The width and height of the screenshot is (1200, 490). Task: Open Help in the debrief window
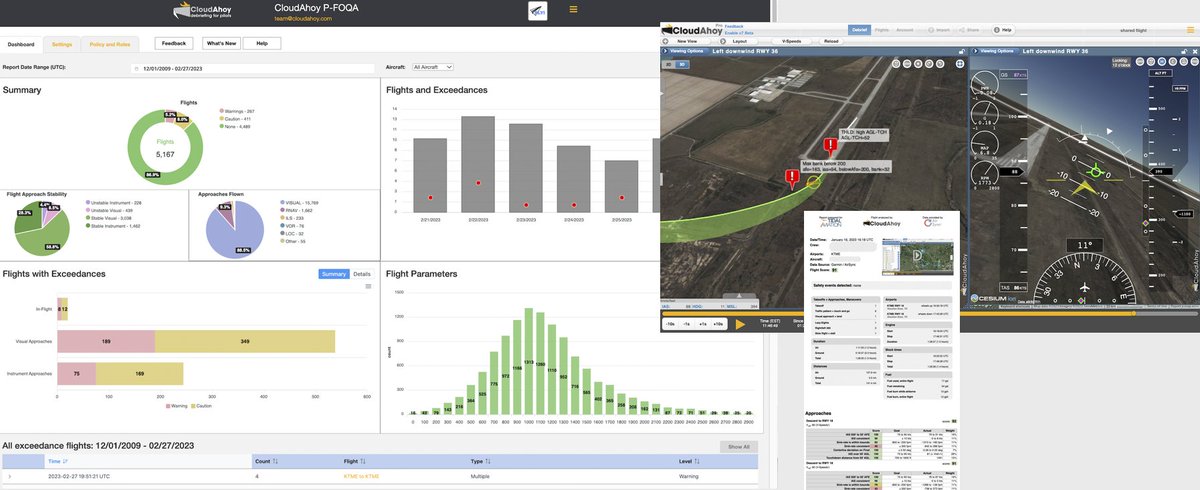coord(1004,30)
